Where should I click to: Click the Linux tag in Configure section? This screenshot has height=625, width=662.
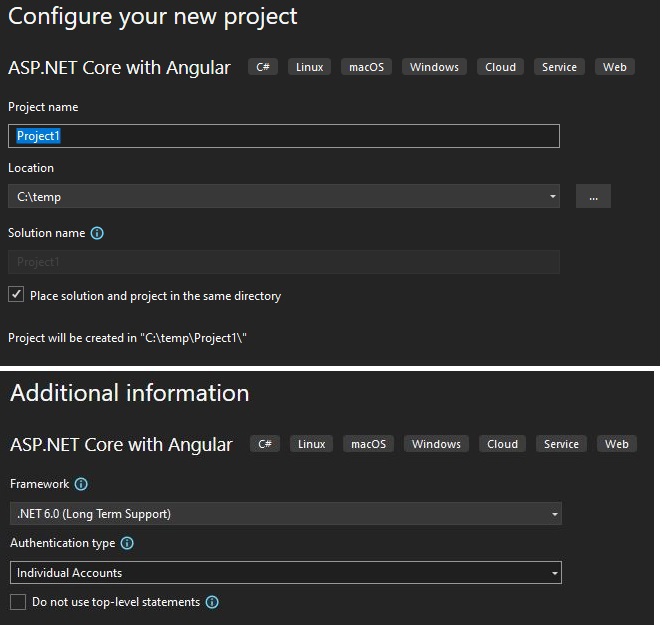pyautogui.click(x=309, y=67)
